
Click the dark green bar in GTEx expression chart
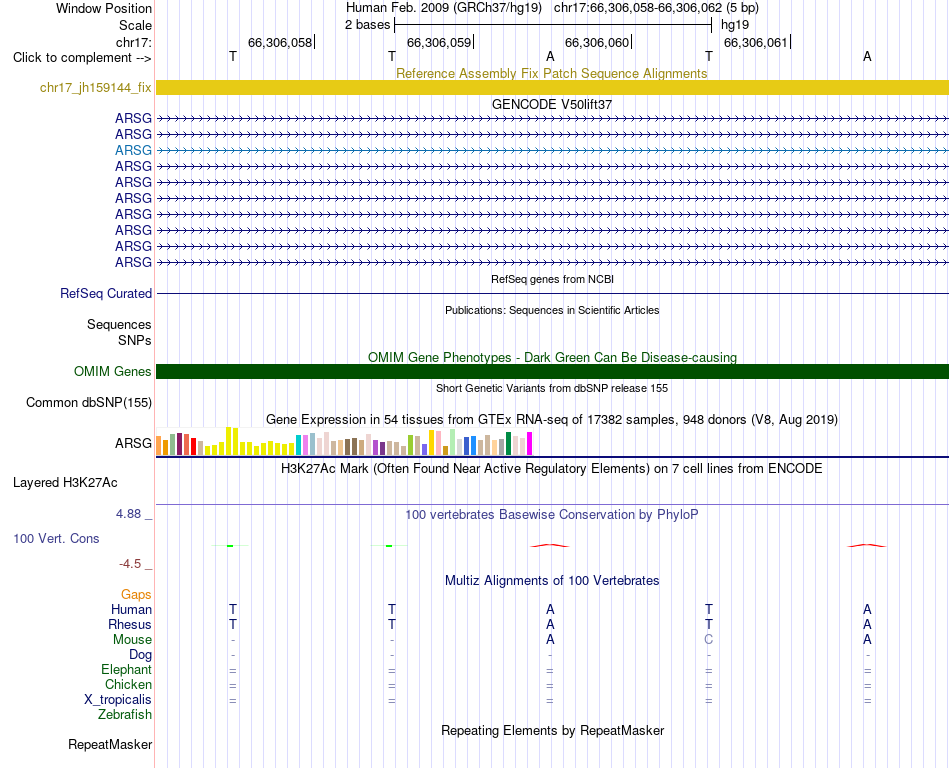coord(508,443)
